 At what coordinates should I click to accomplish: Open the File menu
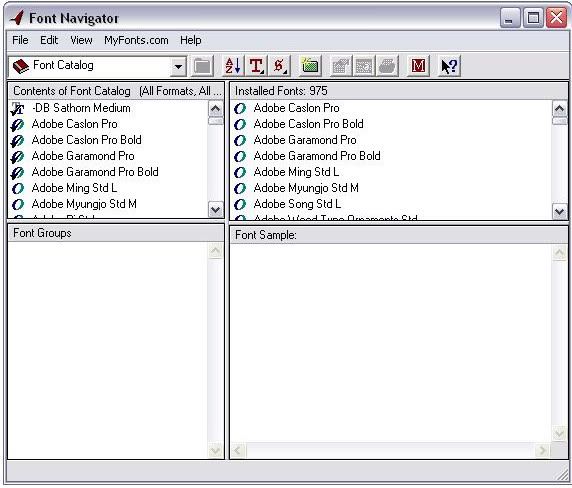[x=20, y=40]
